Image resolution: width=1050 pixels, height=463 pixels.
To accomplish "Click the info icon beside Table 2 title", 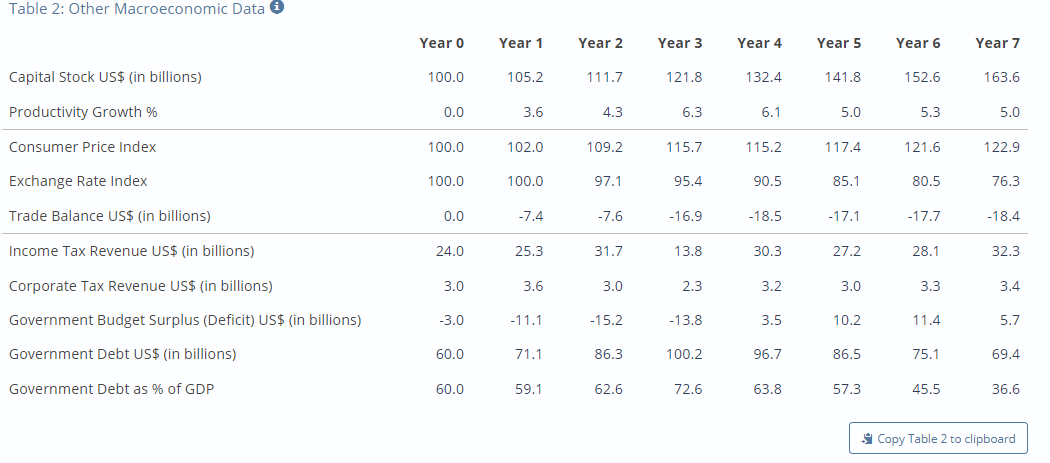I will click(x=277, y=8).
